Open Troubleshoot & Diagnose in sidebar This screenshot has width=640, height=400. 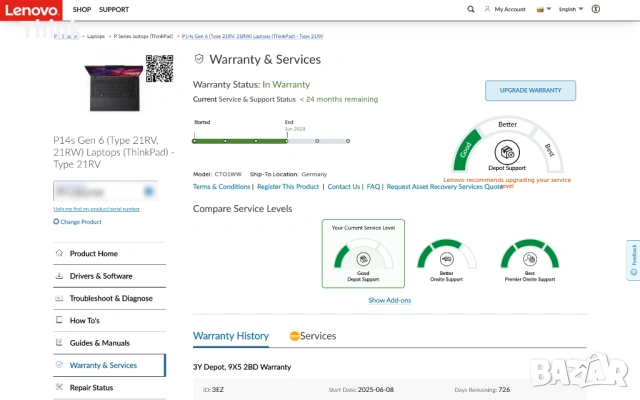(109, 298)
